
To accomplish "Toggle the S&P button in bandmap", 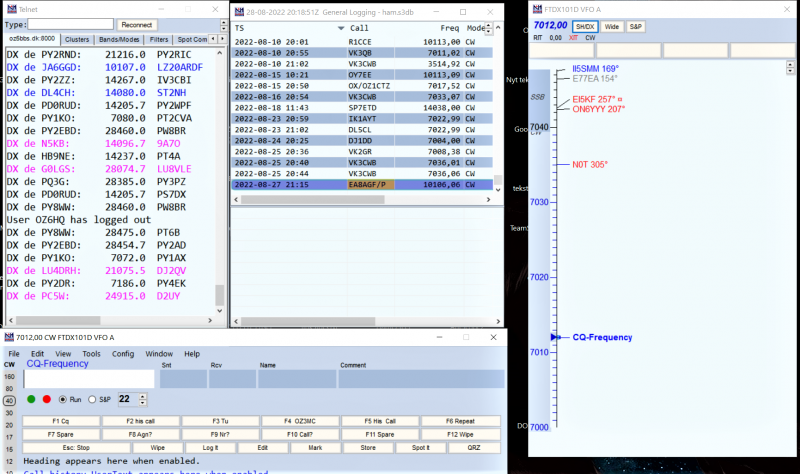I will point(635,27).
